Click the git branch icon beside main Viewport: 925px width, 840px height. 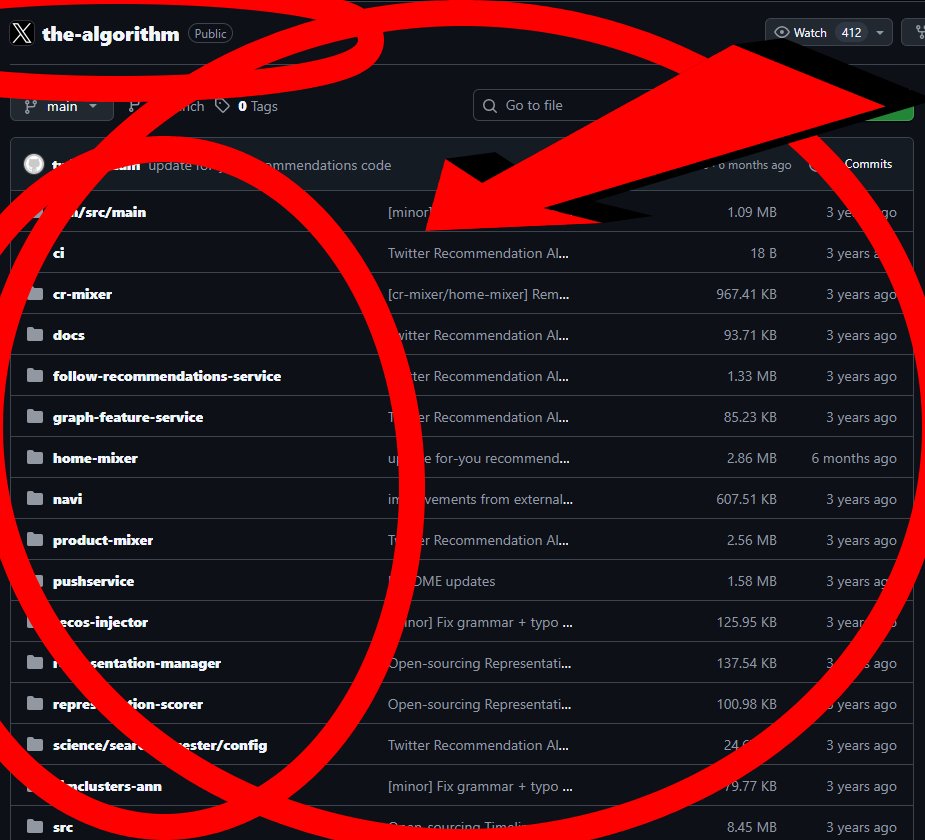[x=31, y=106]
